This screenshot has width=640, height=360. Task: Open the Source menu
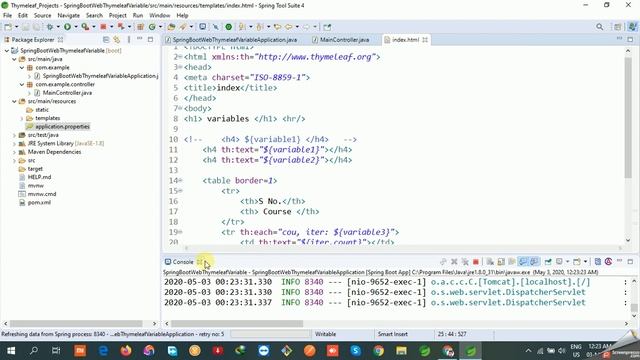[42, 15]
